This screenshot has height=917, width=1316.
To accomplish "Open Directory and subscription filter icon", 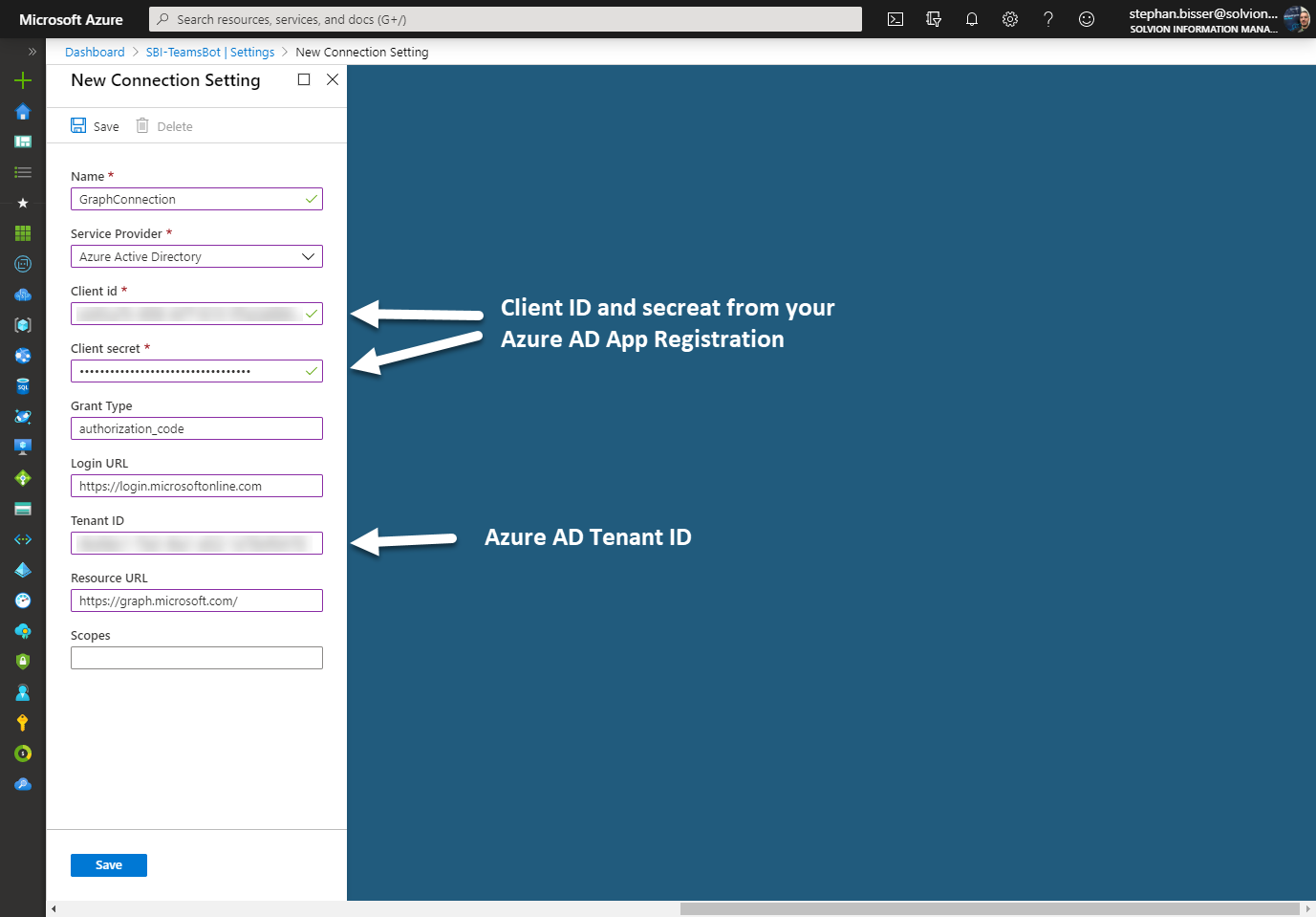I will click(x=934, y=19).
